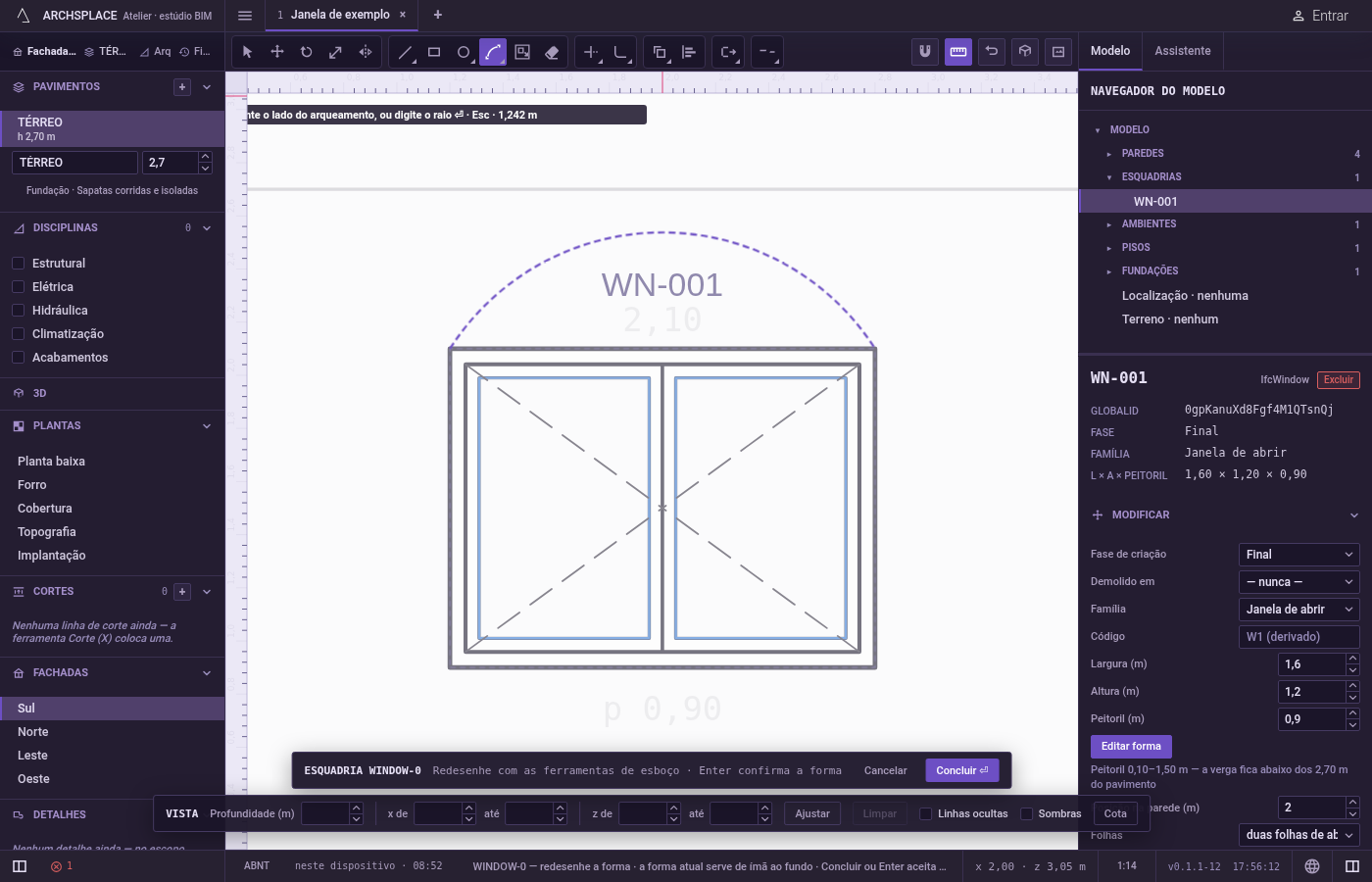Pick the circle tool
1372x882 pixels.
[x=464, y=52]
